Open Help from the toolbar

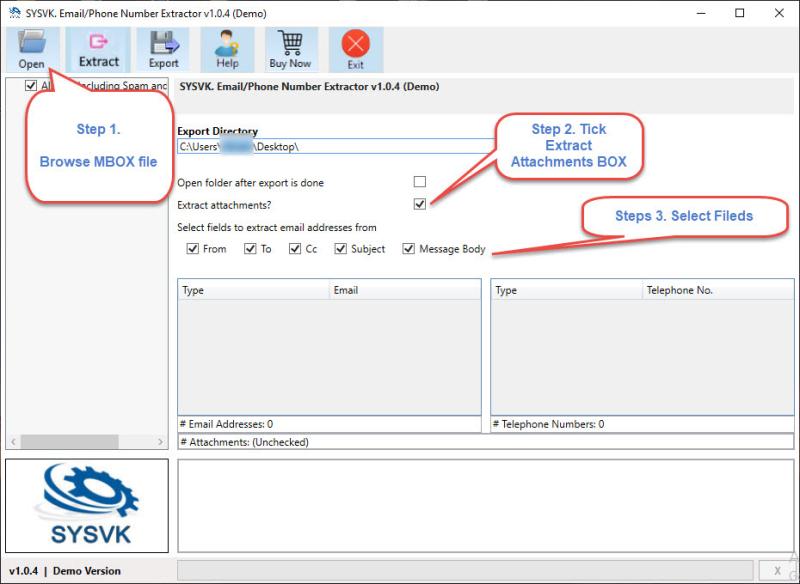click(227, 49)
